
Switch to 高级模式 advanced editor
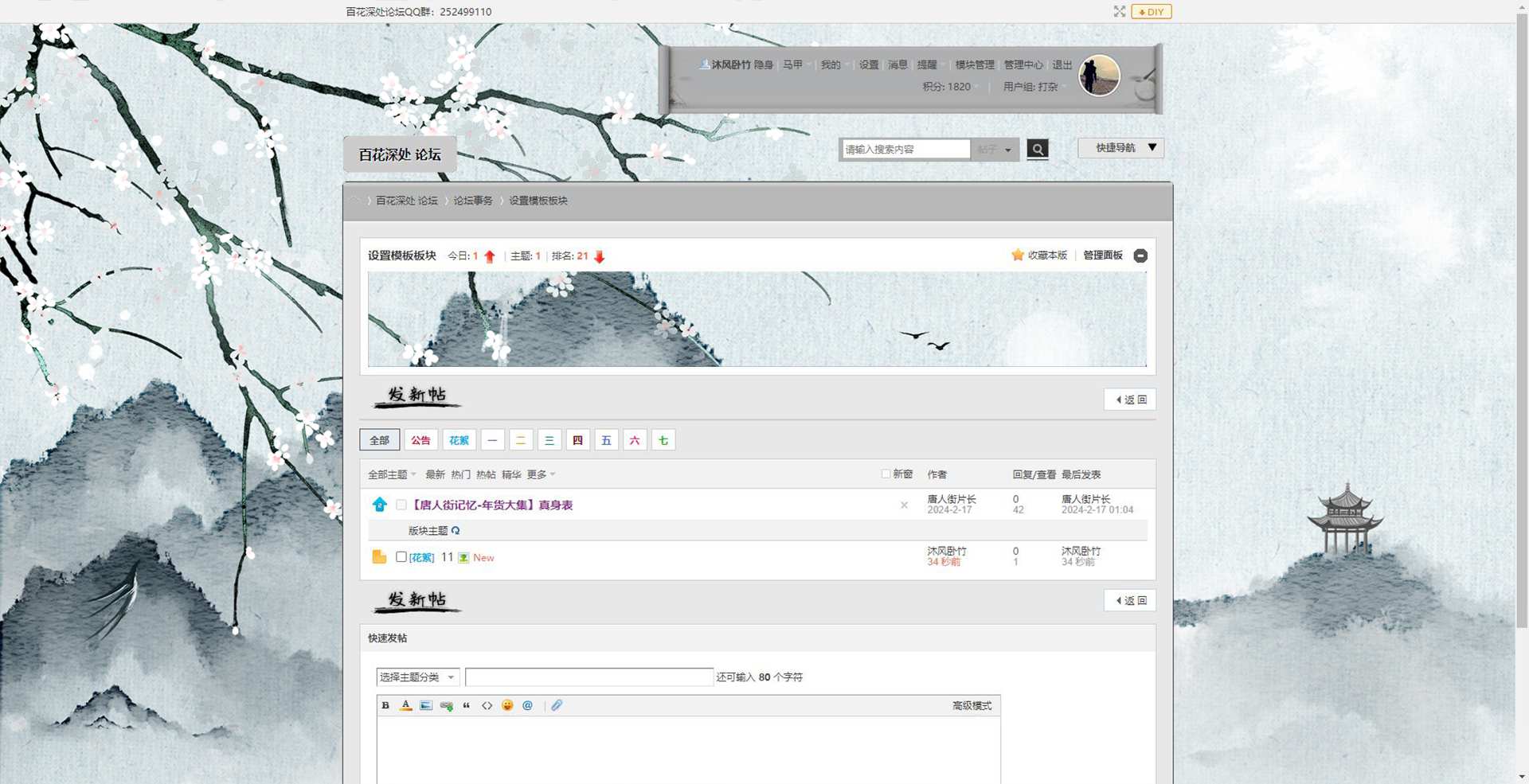[972, 705]
